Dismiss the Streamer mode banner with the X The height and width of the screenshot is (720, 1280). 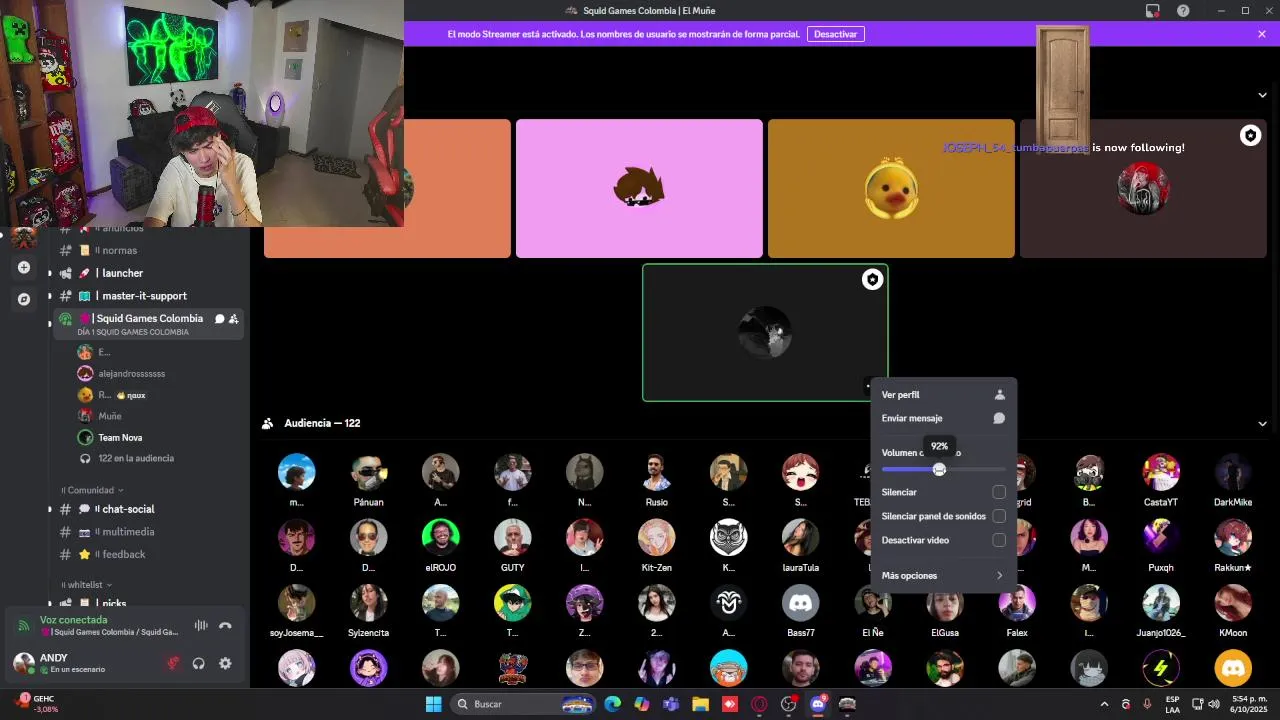(1262, 34)
